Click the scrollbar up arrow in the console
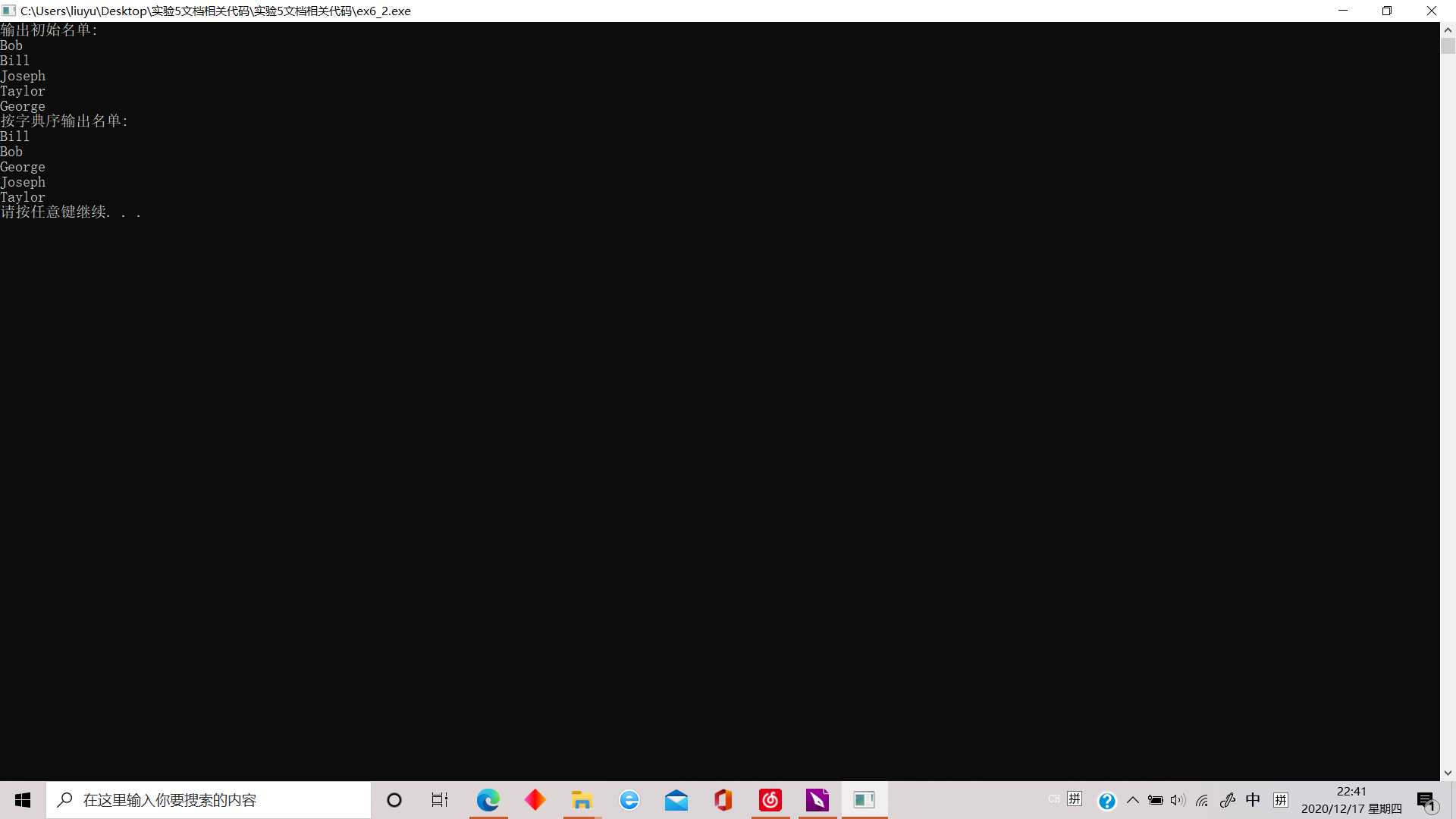The width and height of the screenshot is (1456, 819). tap(1448, 30)
